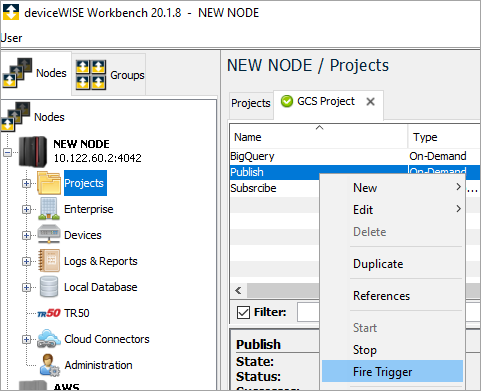Click the Logs & Reports notebook icon

point(49,261)
